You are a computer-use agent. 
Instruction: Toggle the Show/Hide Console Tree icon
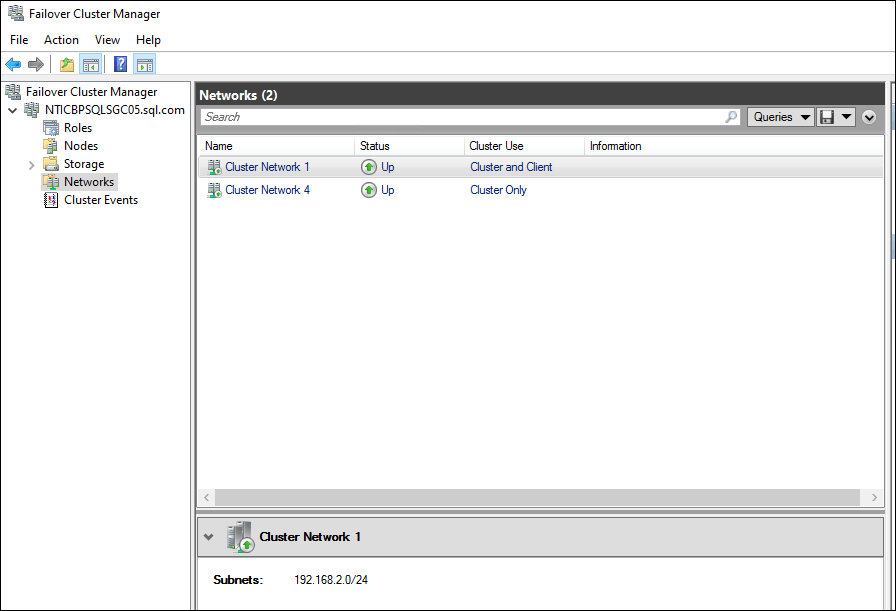tap(91, 65)
